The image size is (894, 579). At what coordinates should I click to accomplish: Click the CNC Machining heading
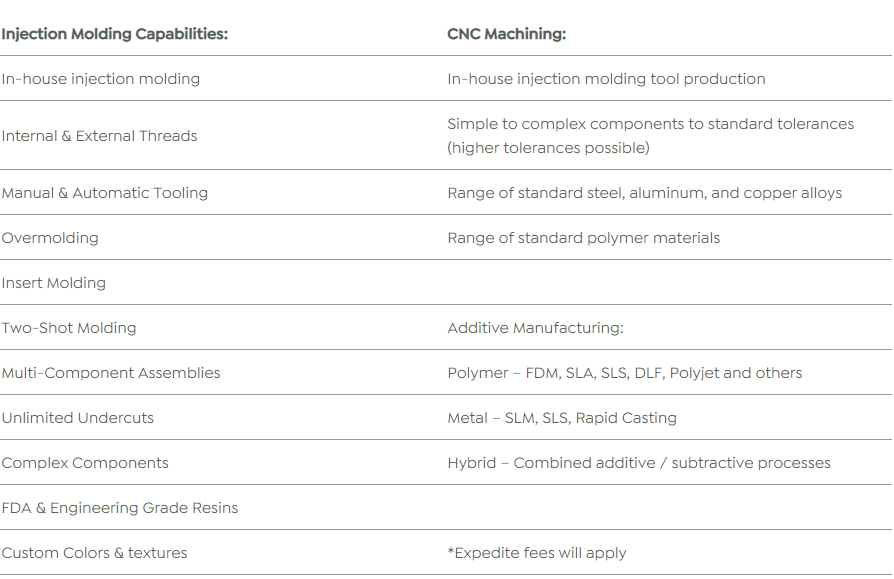[506, 34]
